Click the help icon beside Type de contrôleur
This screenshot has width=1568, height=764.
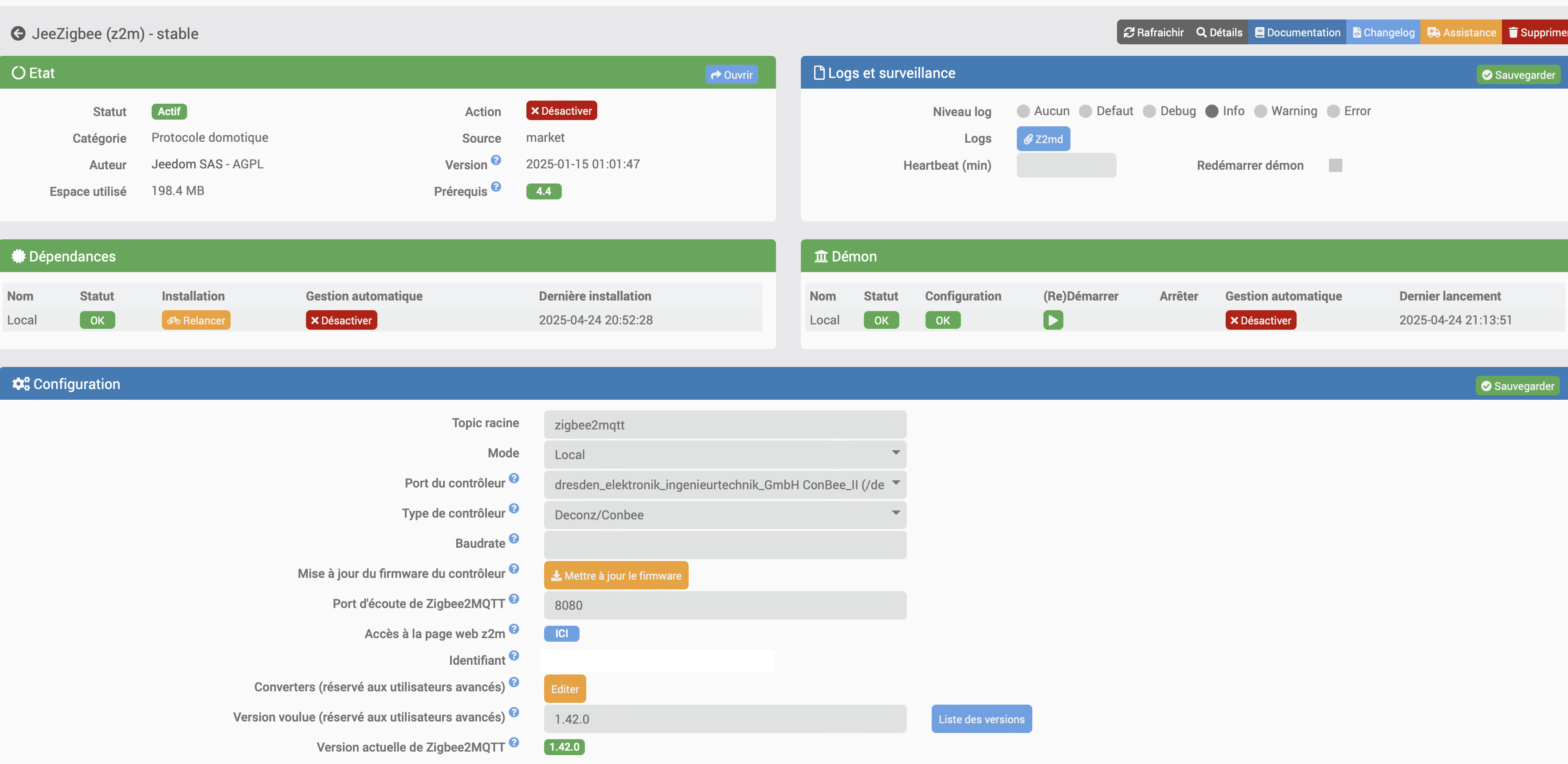click(x=514, y=509)
